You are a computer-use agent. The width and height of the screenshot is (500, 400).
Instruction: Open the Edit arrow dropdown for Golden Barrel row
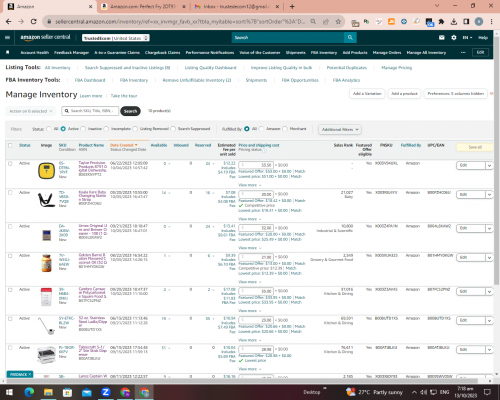[489, 258]
